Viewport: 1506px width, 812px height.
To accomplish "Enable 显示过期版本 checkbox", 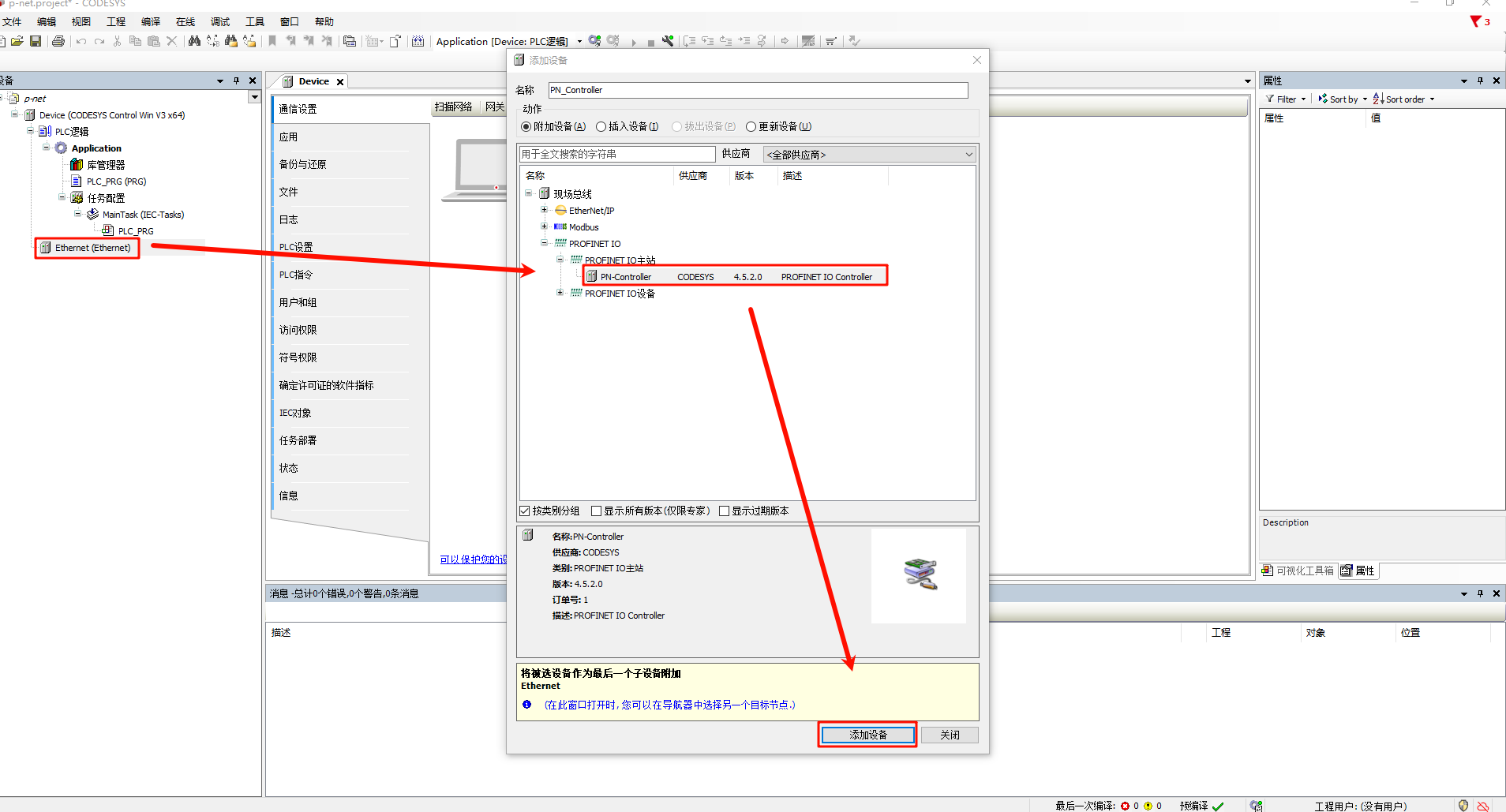I will [x=724, y=511].
